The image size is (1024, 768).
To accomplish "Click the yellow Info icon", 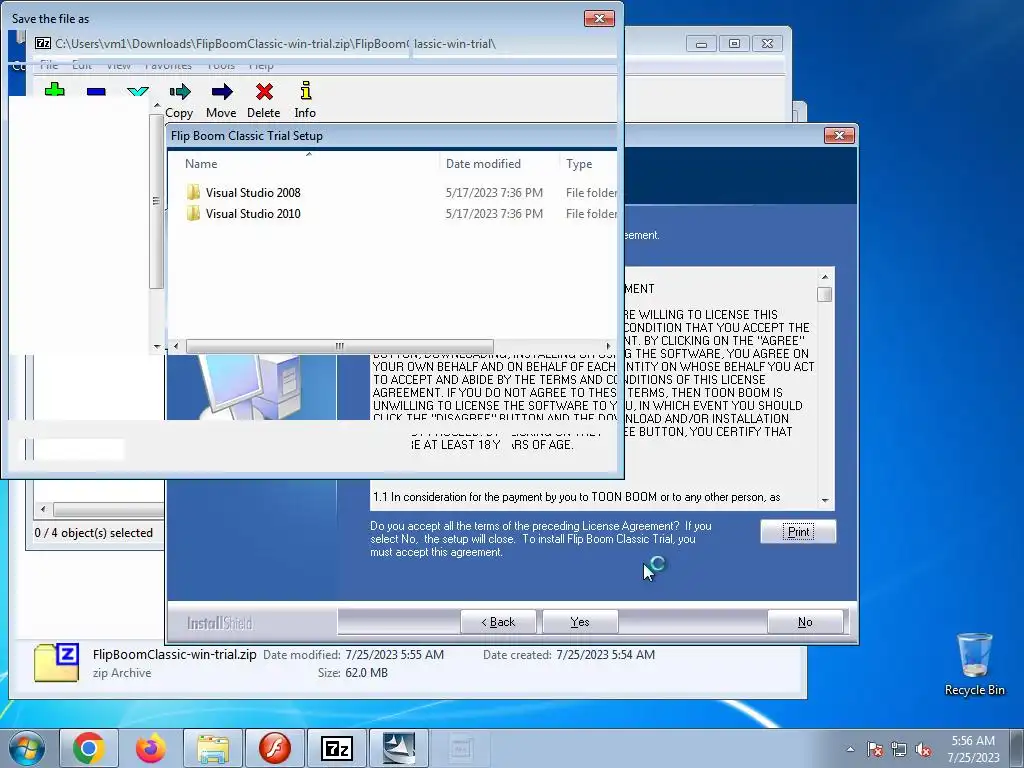I will (x=305, y=91).
